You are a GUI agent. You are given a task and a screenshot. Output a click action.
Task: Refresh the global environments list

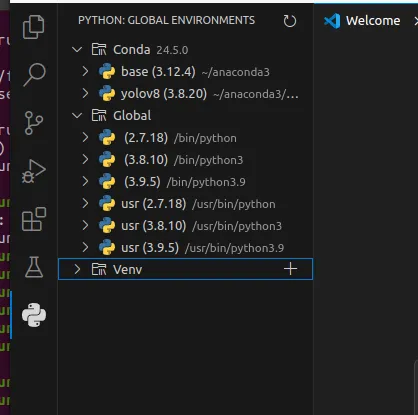289,21
